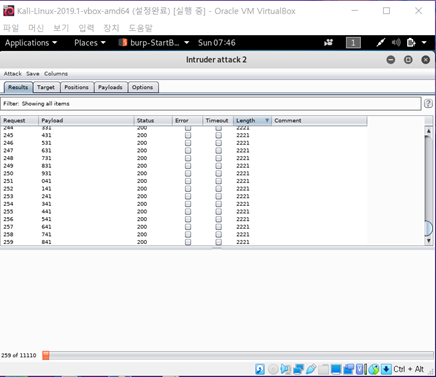
Task: Click the Comment column header
Action: [319, 120]
